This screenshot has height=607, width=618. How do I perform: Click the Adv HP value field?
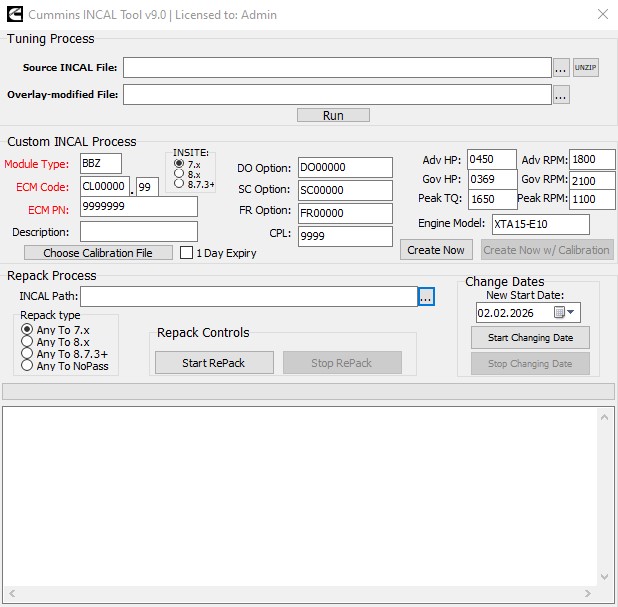(x=491, y=160)
